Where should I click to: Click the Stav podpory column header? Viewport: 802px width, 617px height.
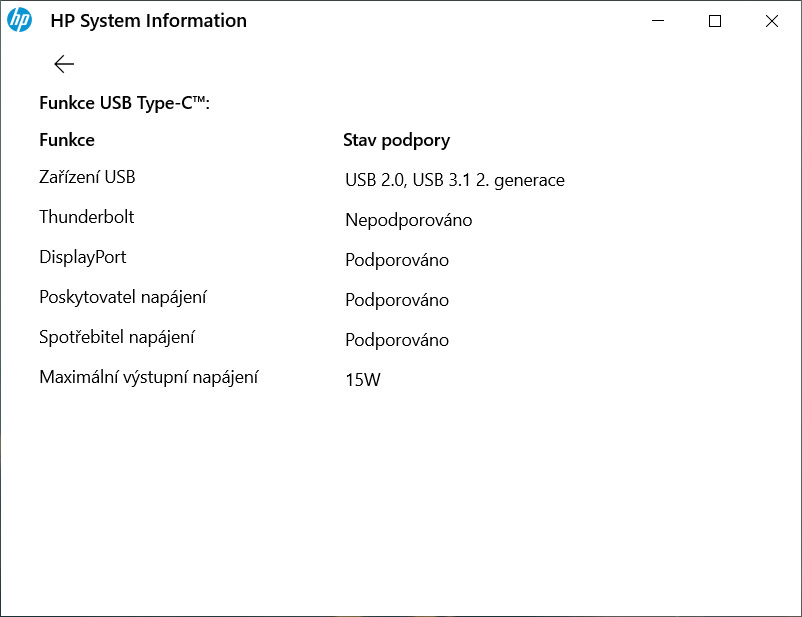click(x=396, y=140)
